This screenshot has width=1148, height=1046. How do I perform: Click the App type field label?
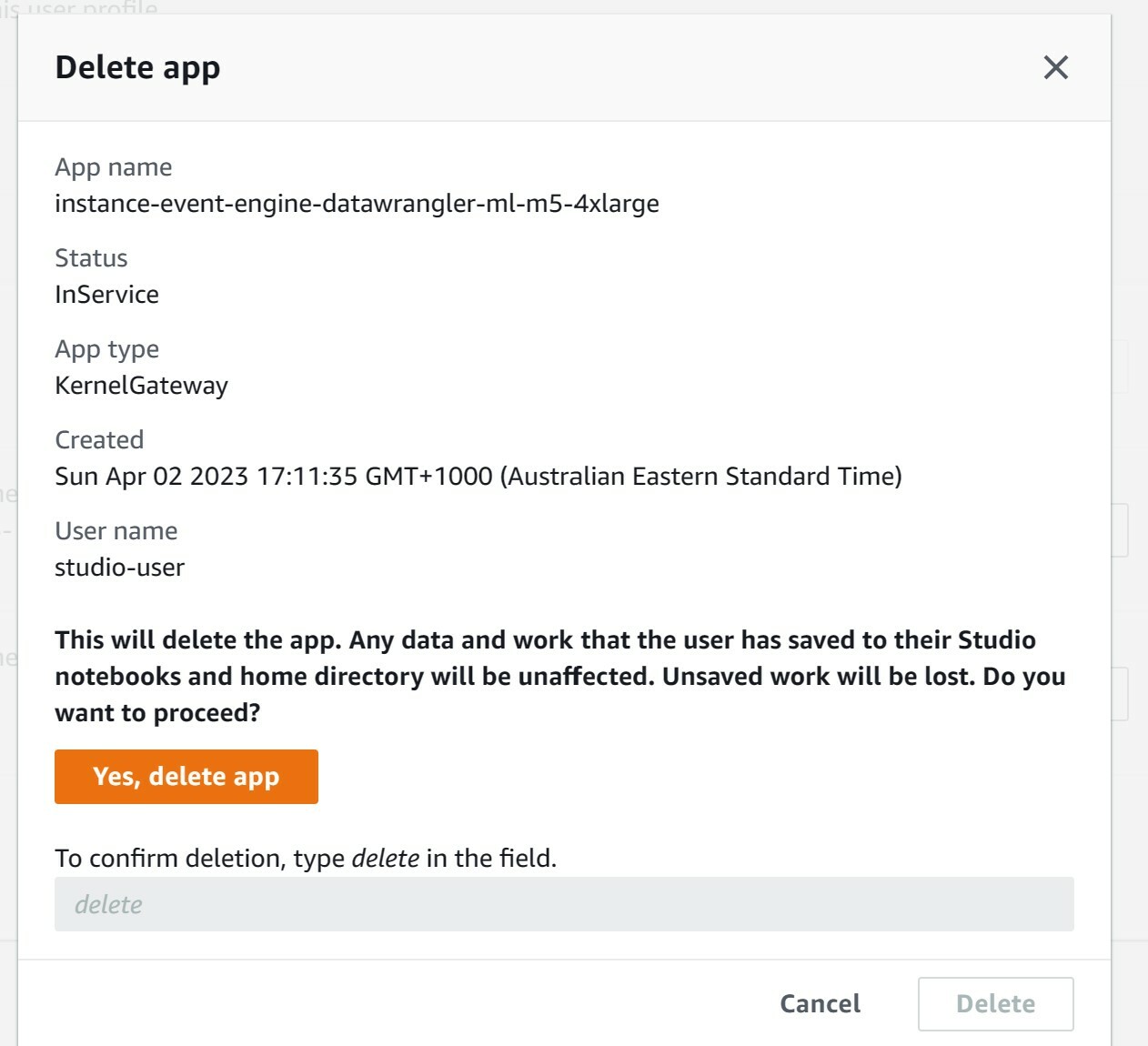point(107,348)
